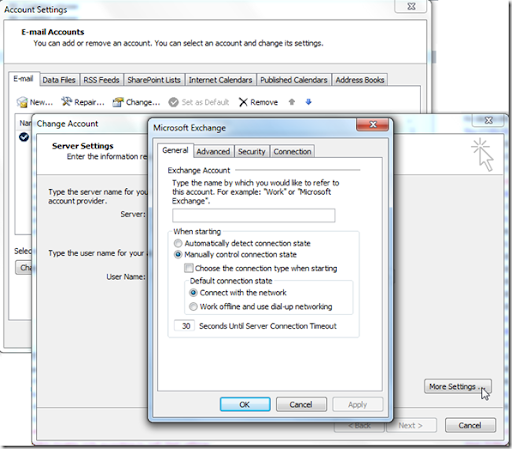Open the Address Books tab

tap(360, 80)
